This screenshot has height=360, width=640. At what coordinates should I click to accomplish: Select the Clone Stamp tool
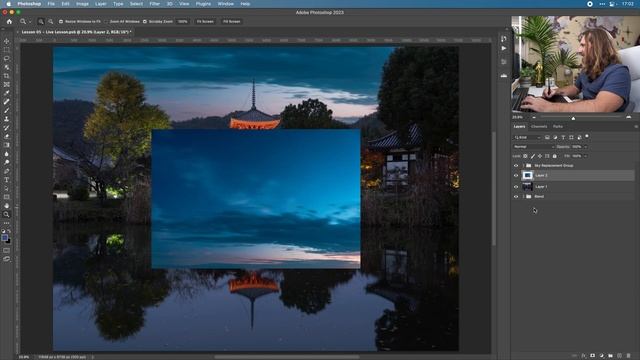pos(7,119)
